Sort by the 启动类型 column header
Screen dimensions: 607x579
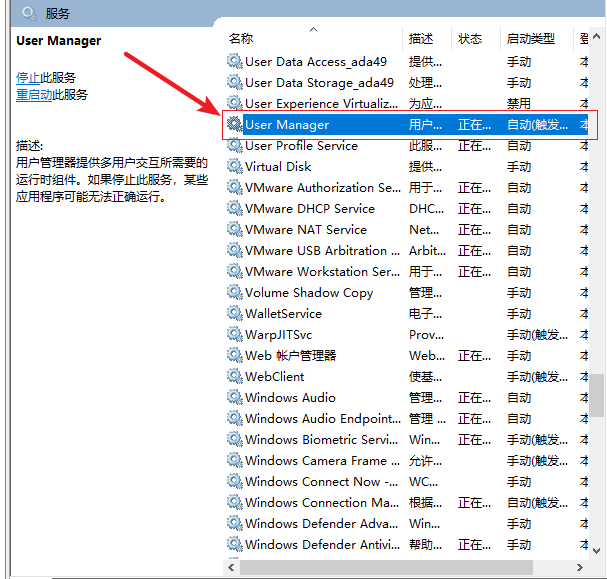531,39
